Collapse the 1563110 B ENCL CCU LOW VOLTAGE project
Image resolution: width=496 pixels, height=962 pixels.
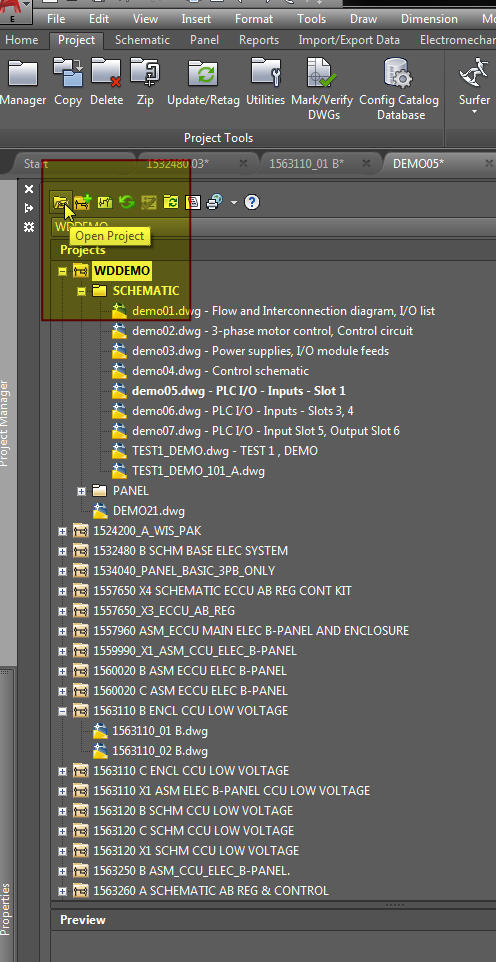coord(62,711)
